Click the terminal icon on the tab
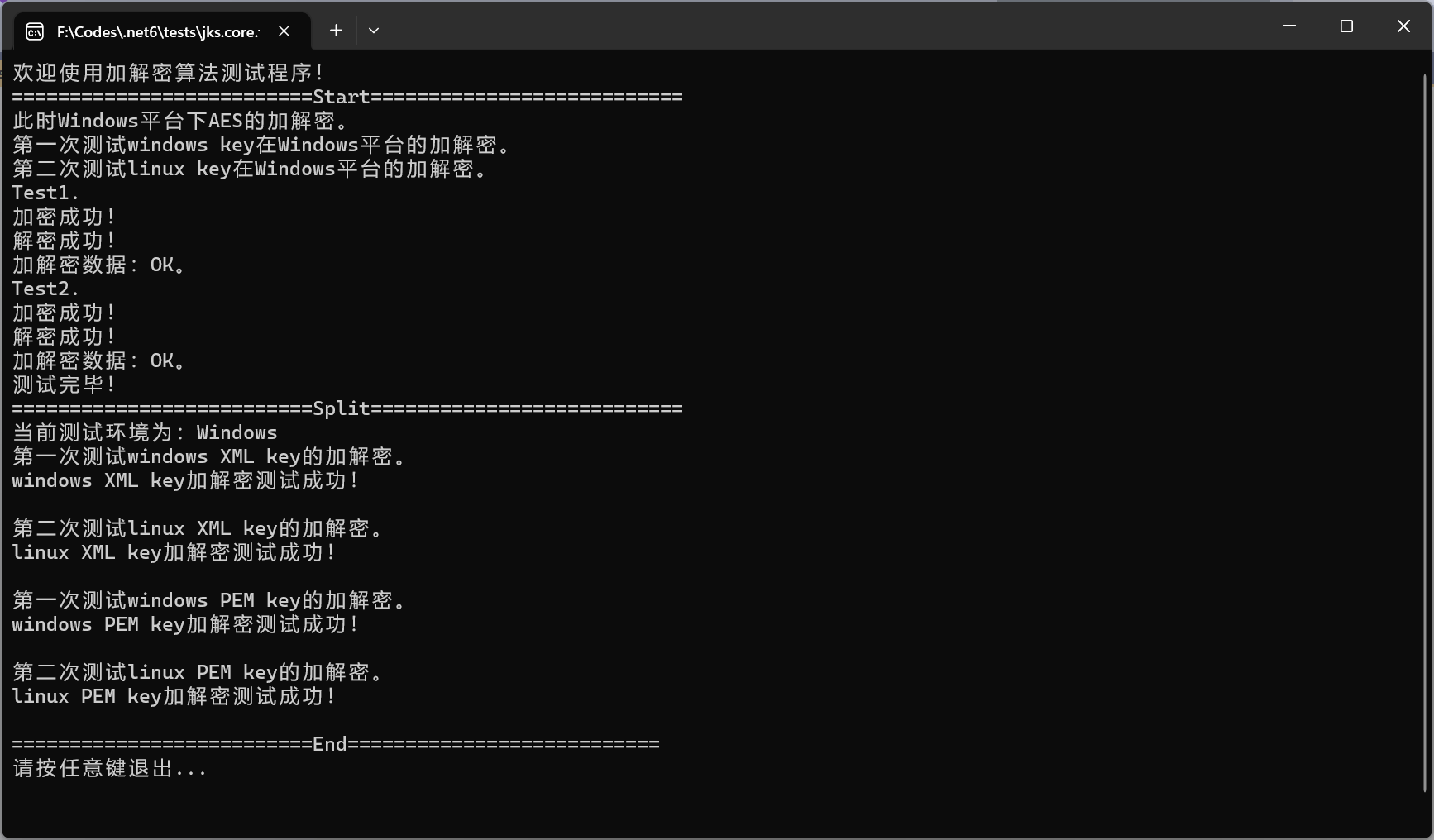The height and width of the screenshot is (840, 1434). tap(35, 31)
